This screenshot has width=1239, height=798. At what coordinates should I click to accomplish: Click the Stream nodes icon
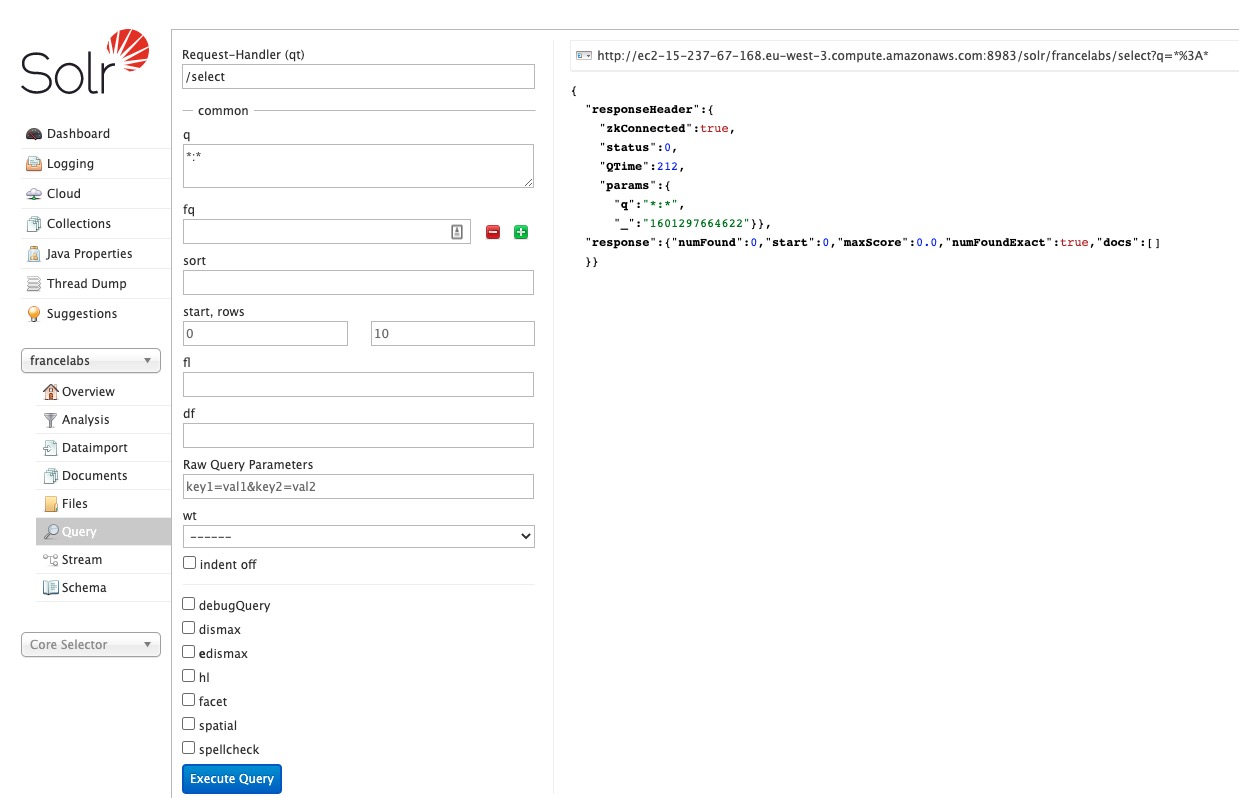click(51, 560)
